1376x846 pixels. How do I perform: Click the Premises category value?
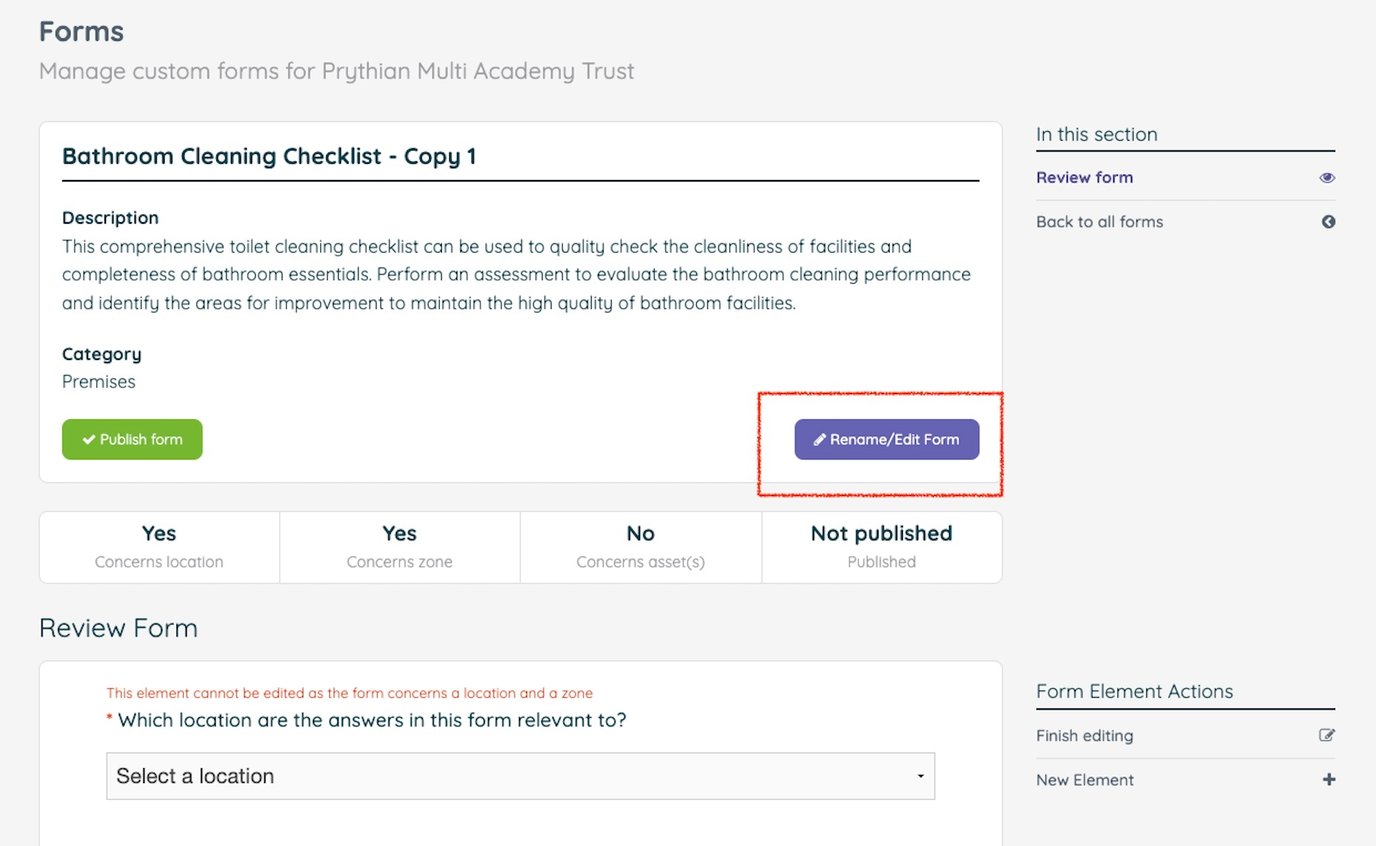point(98,382)
